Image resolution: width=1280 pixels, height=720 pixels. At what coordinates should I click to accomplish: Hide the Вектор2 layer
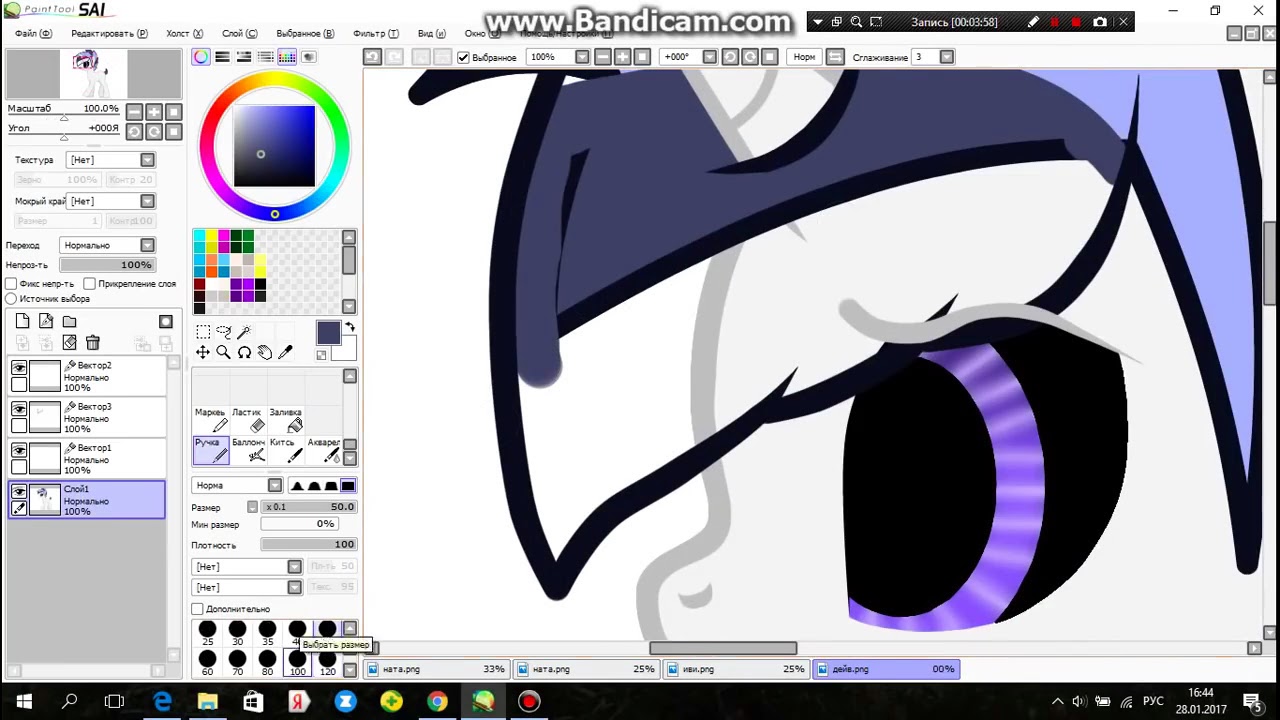pyautogui.click(x=19, y=369)
